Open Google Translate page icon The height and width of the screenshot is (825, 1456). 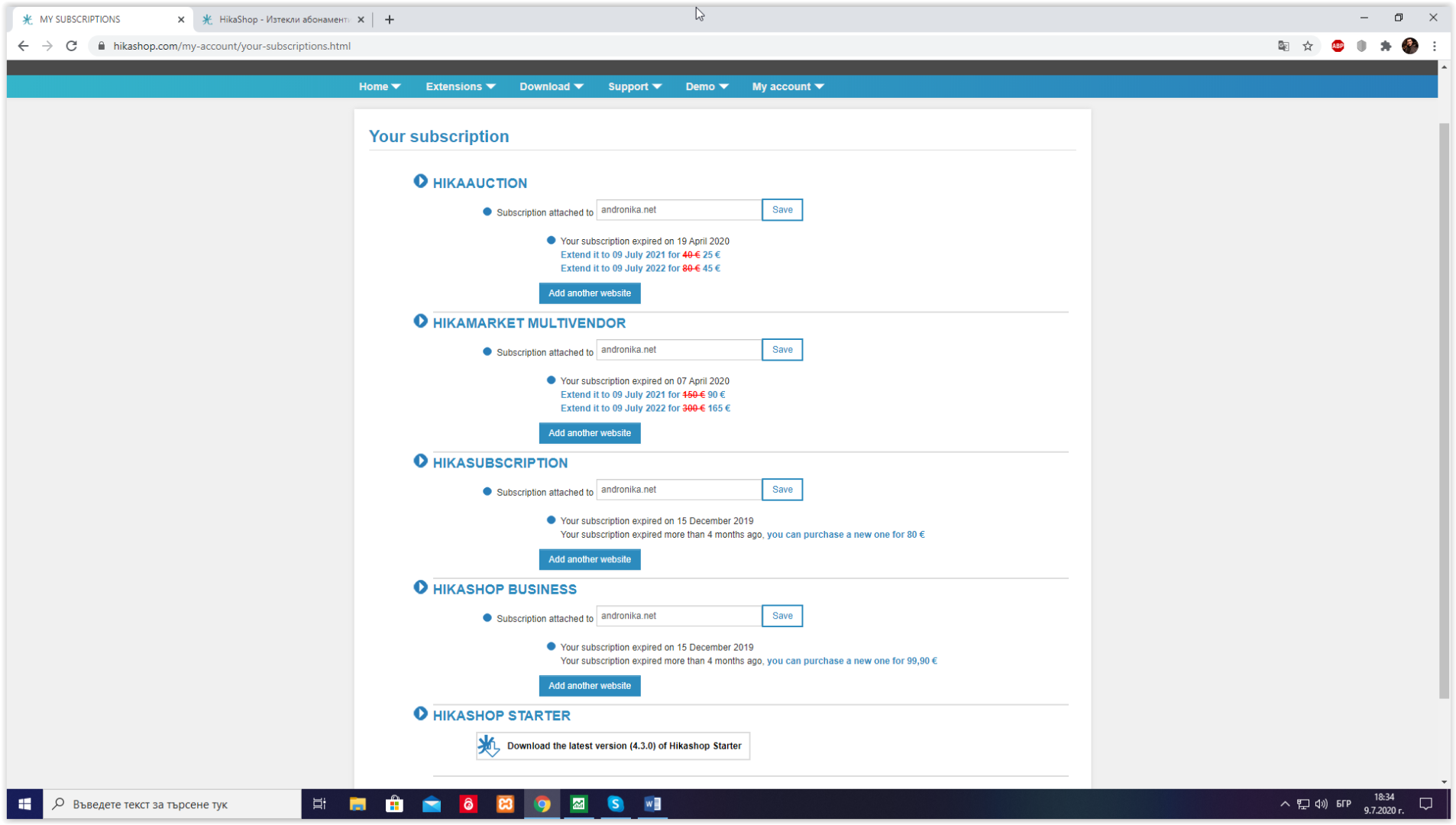pyautogui.click(x=1283, y=46)
